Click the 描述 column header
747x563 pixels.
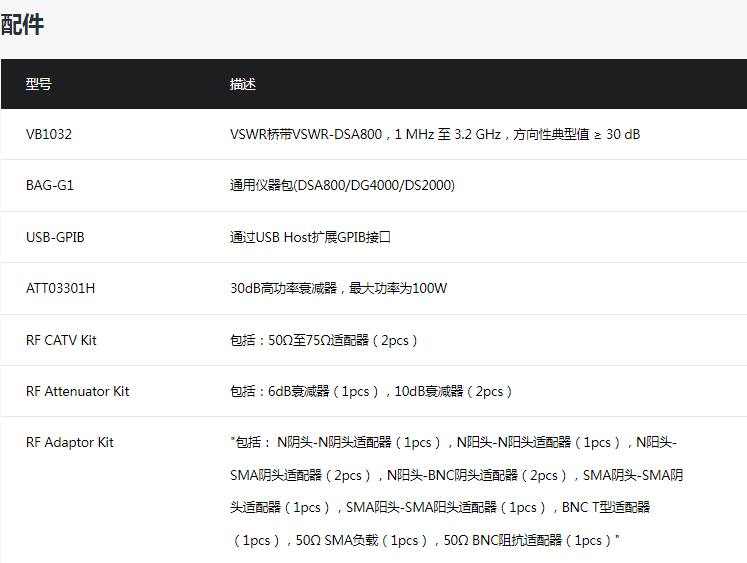coord(242,84)
